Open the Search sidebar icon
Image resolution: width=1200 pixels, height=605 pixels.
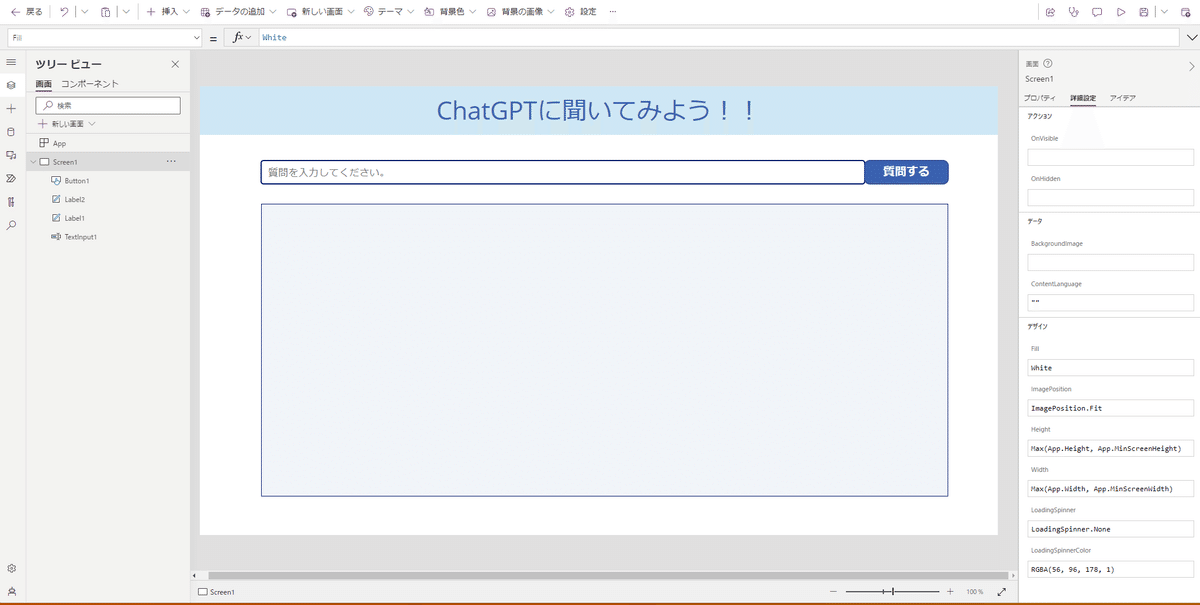tap(11, 225)
